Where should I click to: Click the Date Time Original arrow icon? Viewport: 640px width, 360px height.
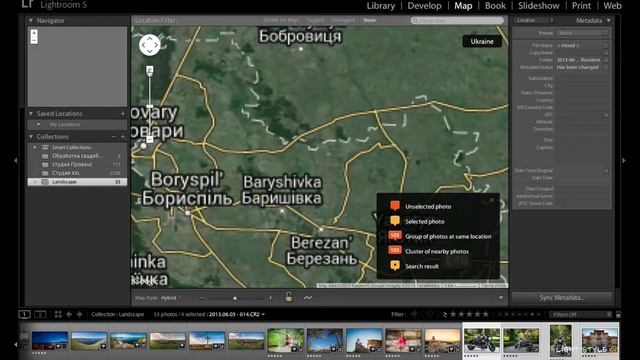click(x=606, y=171)
